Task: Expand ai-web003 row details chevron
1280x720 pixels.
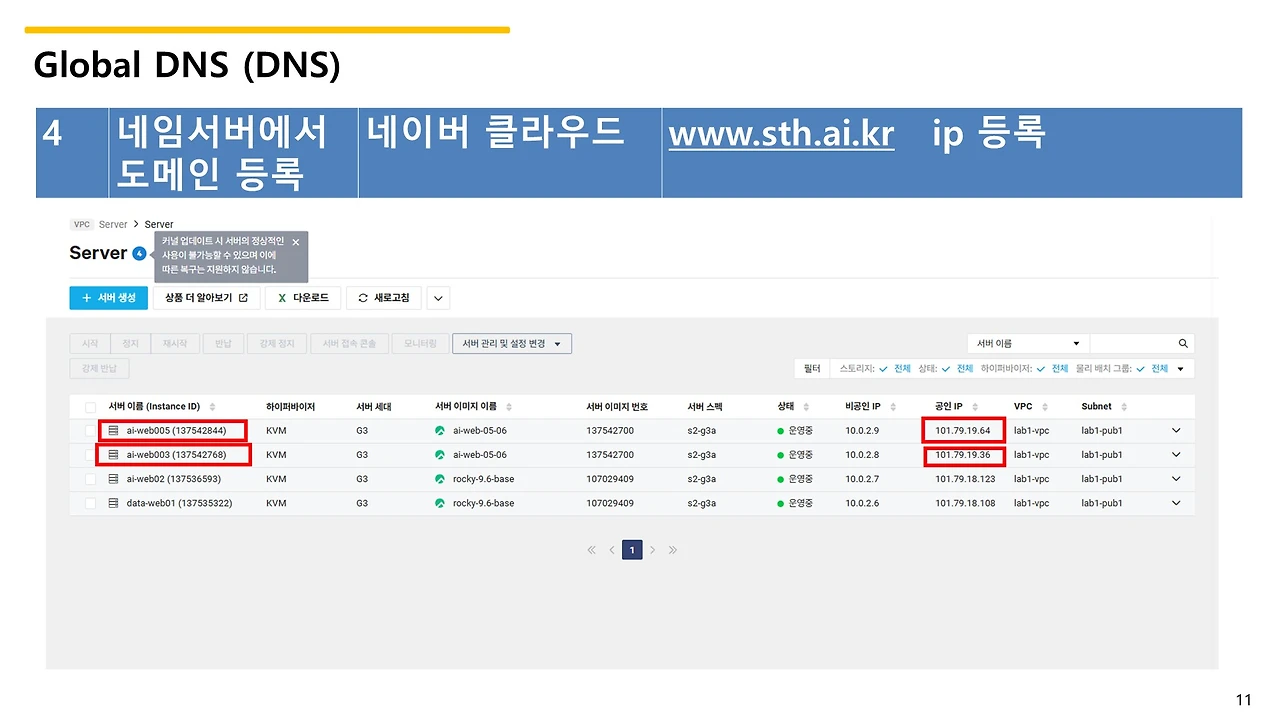Action: click(x=1176, y=455)
